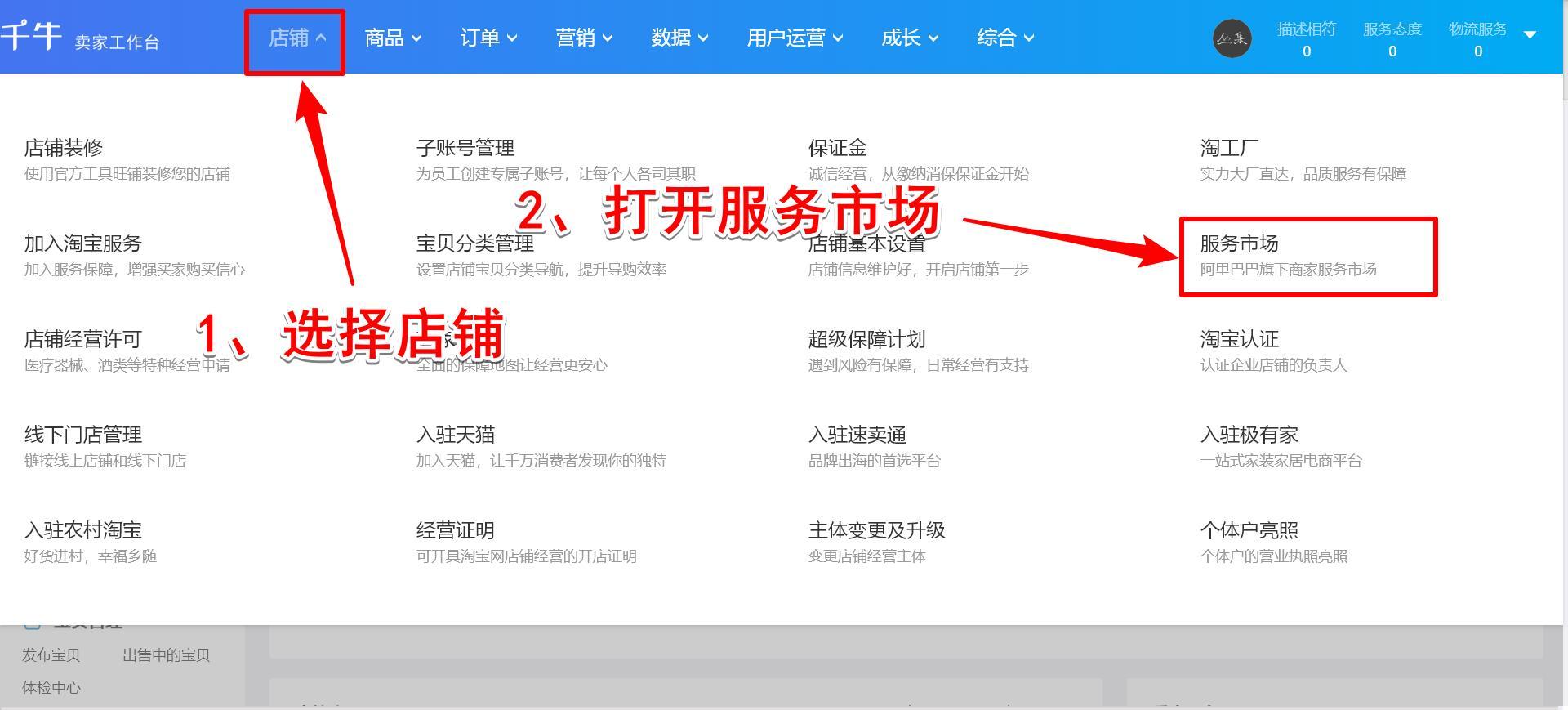View 物流服务 score
Viewport: 1568px width, 710px height.
[x=1478, y=39]
